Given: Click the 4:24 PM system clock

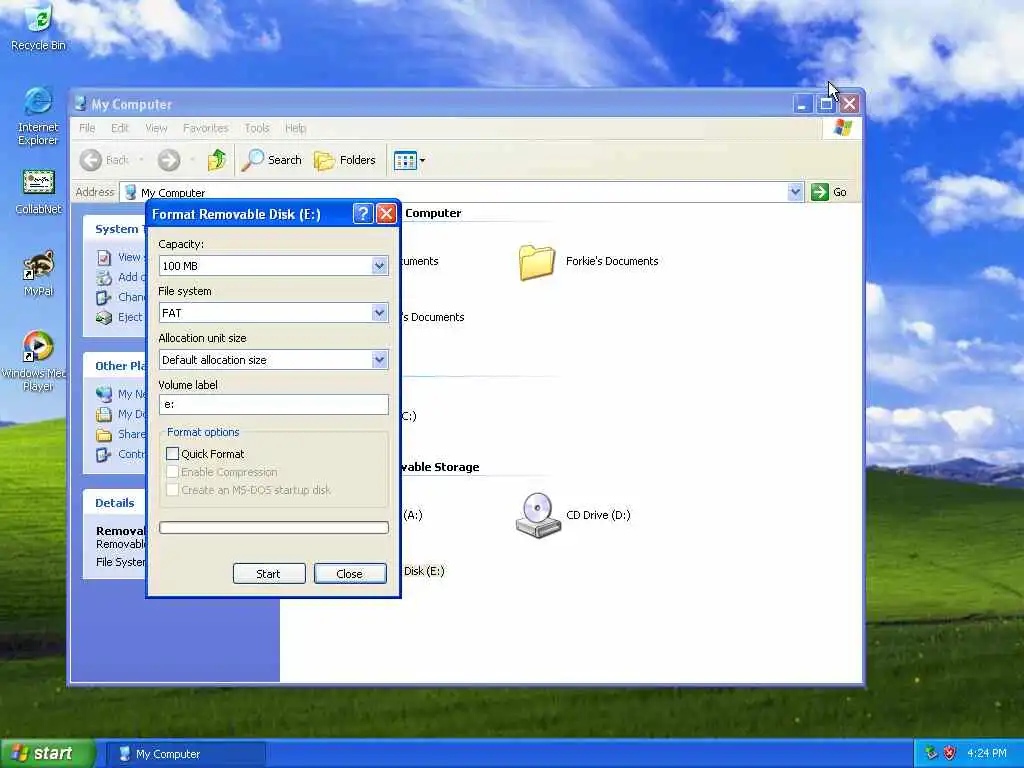Looking at the screenshot, I should click(986, 753).
